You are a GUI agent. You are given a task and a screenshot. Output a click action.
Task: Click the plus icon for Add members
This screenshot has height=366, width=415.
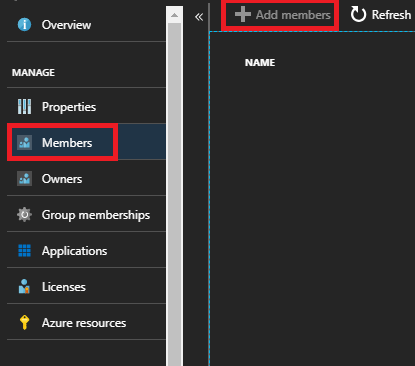pos(243,14)
